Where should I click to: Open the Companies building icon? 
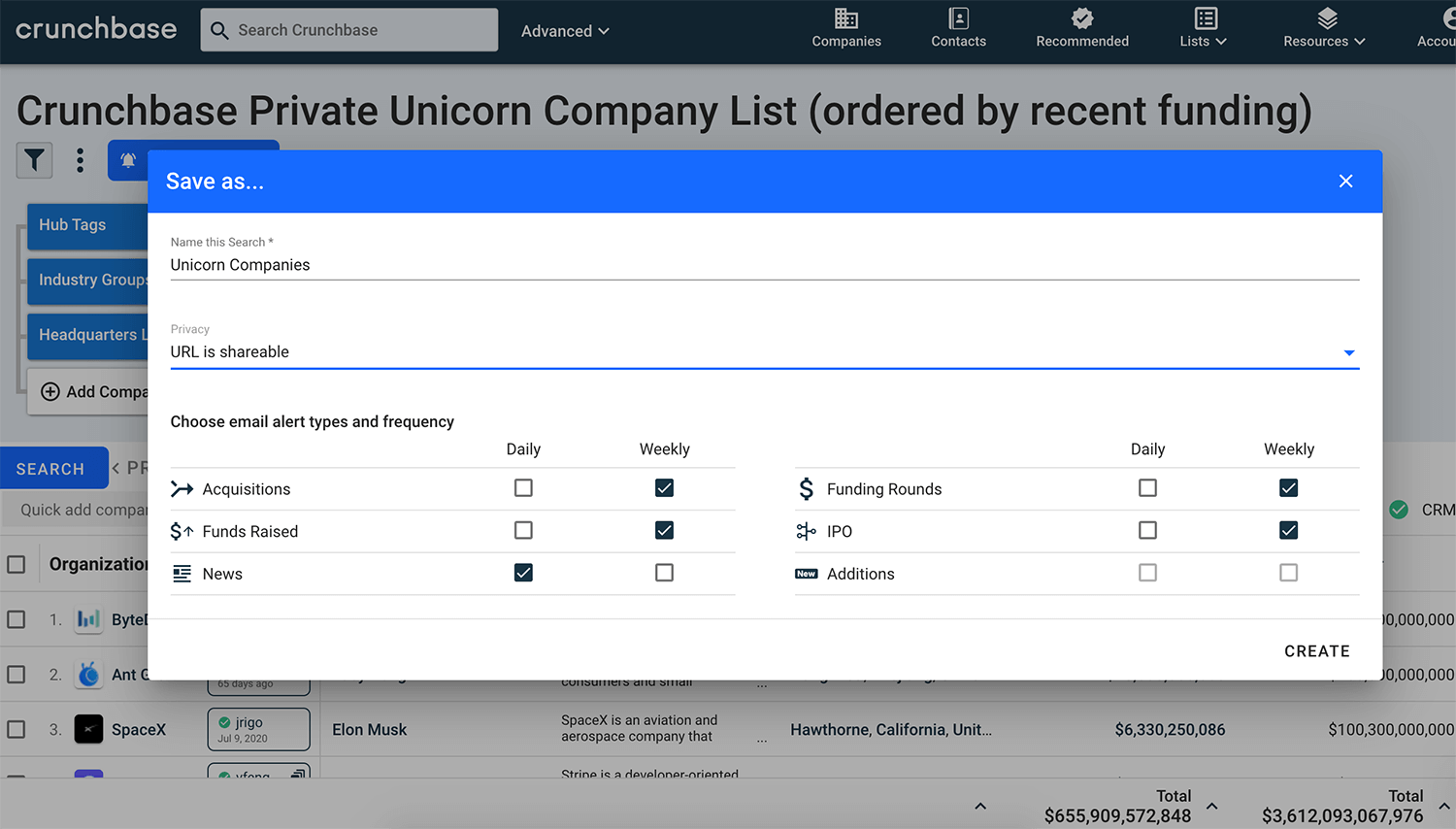(846, 18)
